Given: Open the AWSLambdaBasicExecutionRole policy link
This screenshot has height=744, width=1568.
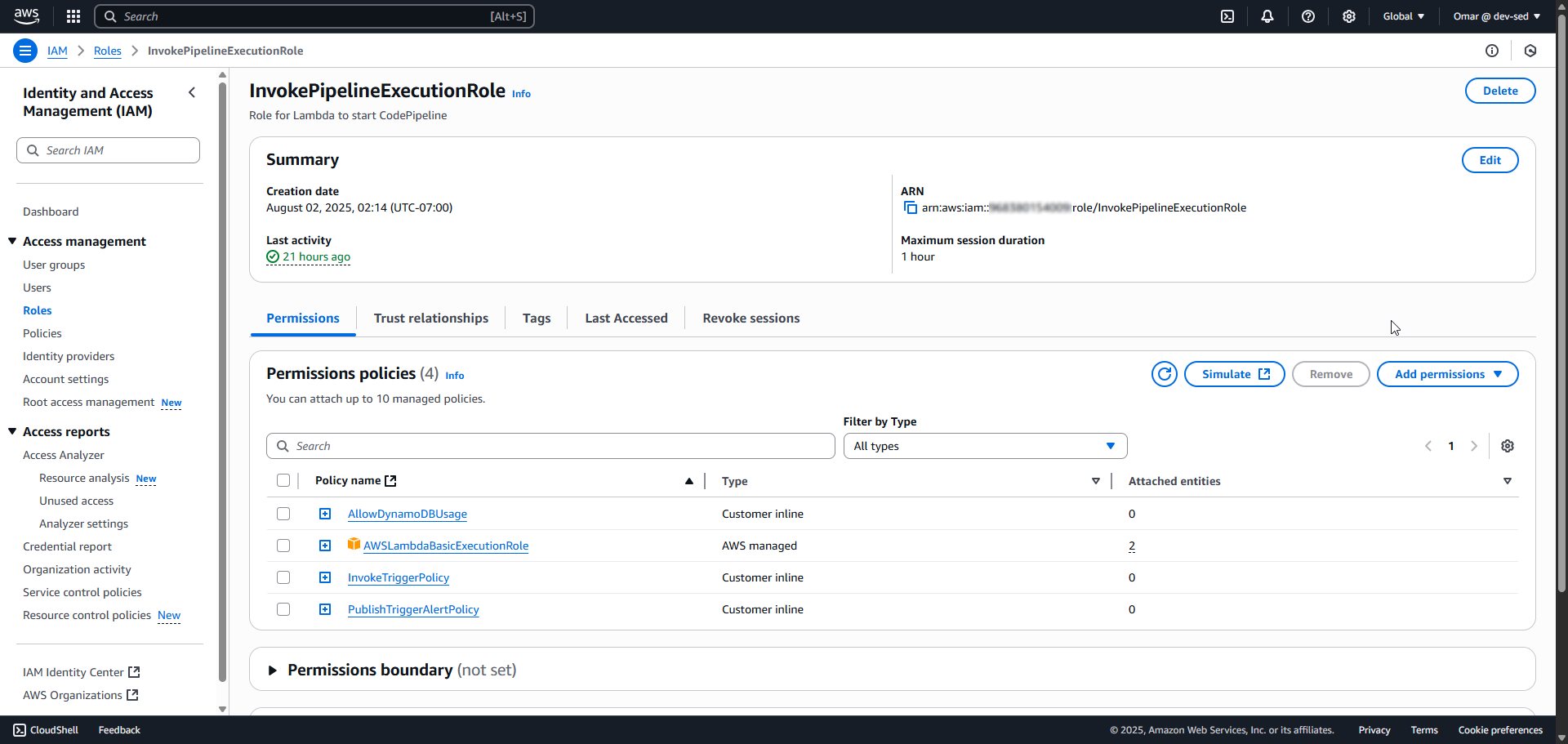Looking at the screenshot, I should [446, 546].
